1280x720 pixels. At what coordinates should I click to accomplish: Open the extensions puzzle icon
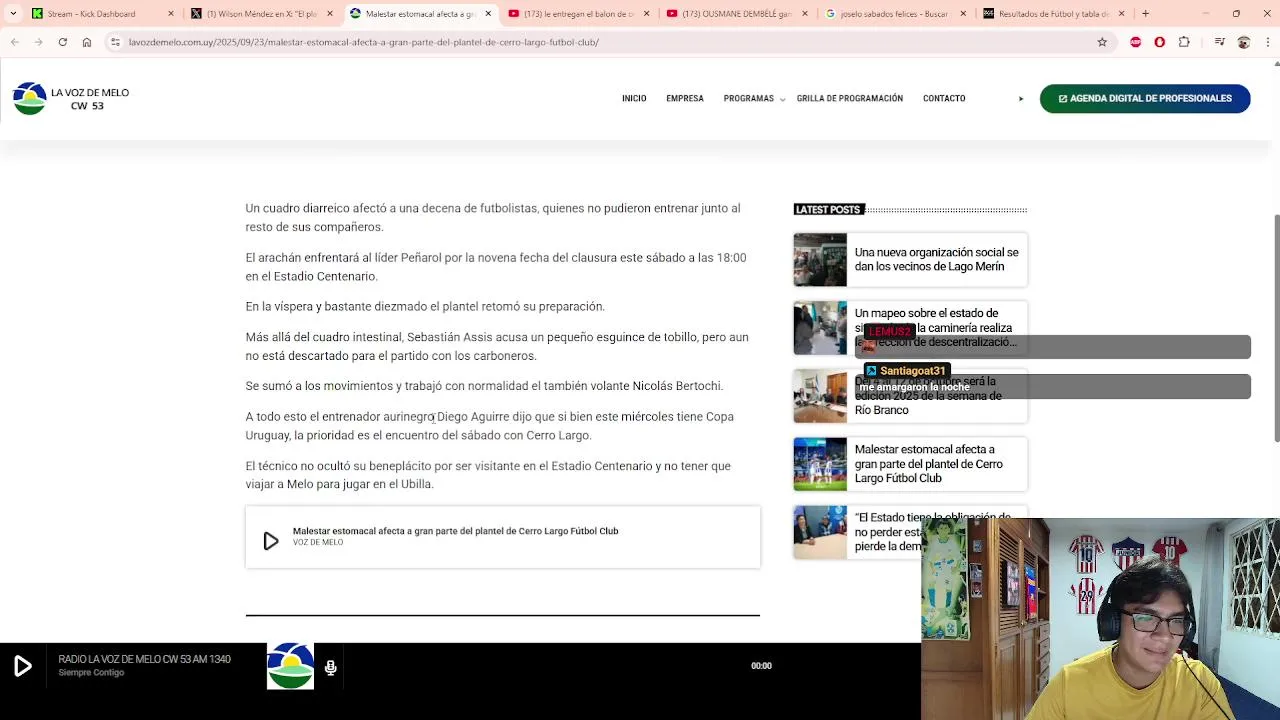pyautogui.click(x=1184, y=42)
